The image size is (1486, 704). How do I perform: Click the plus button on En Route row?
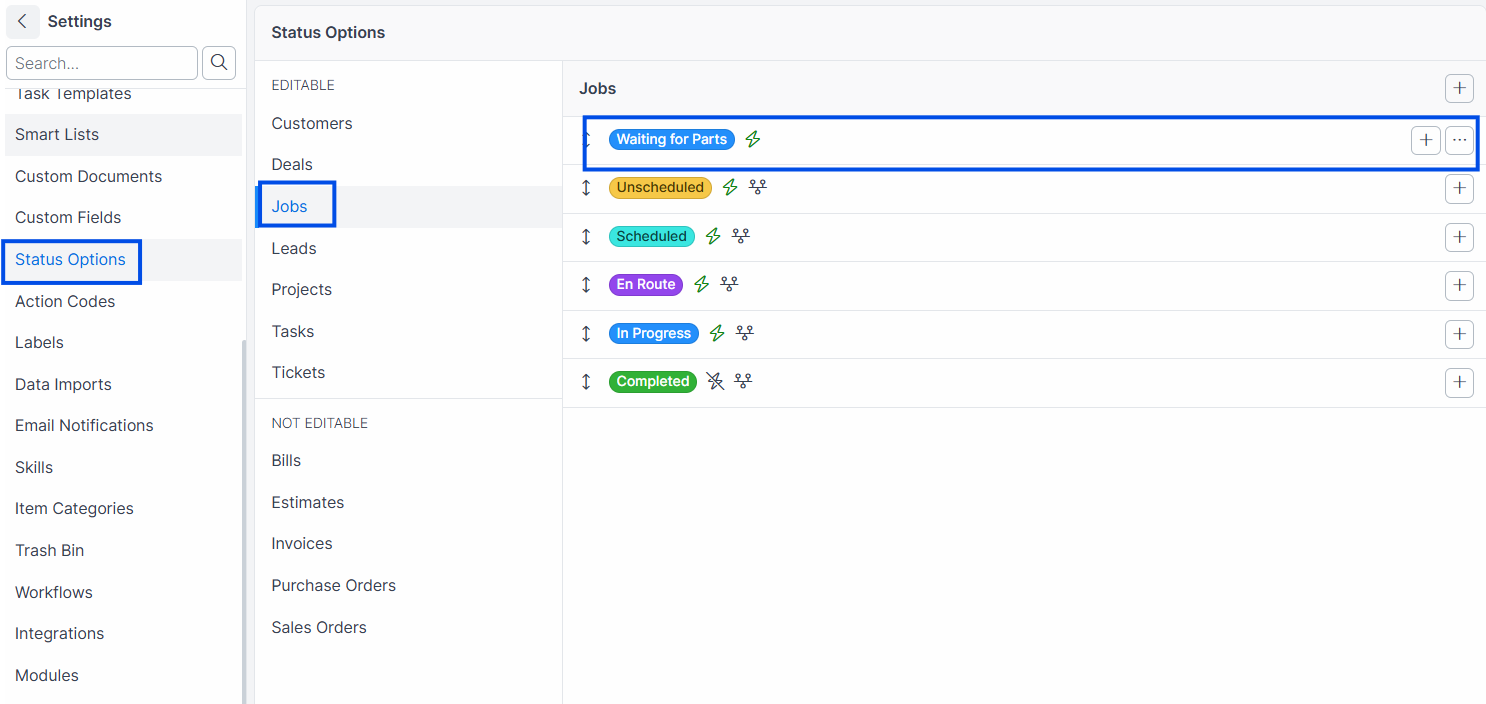(x=1459, y=285)
